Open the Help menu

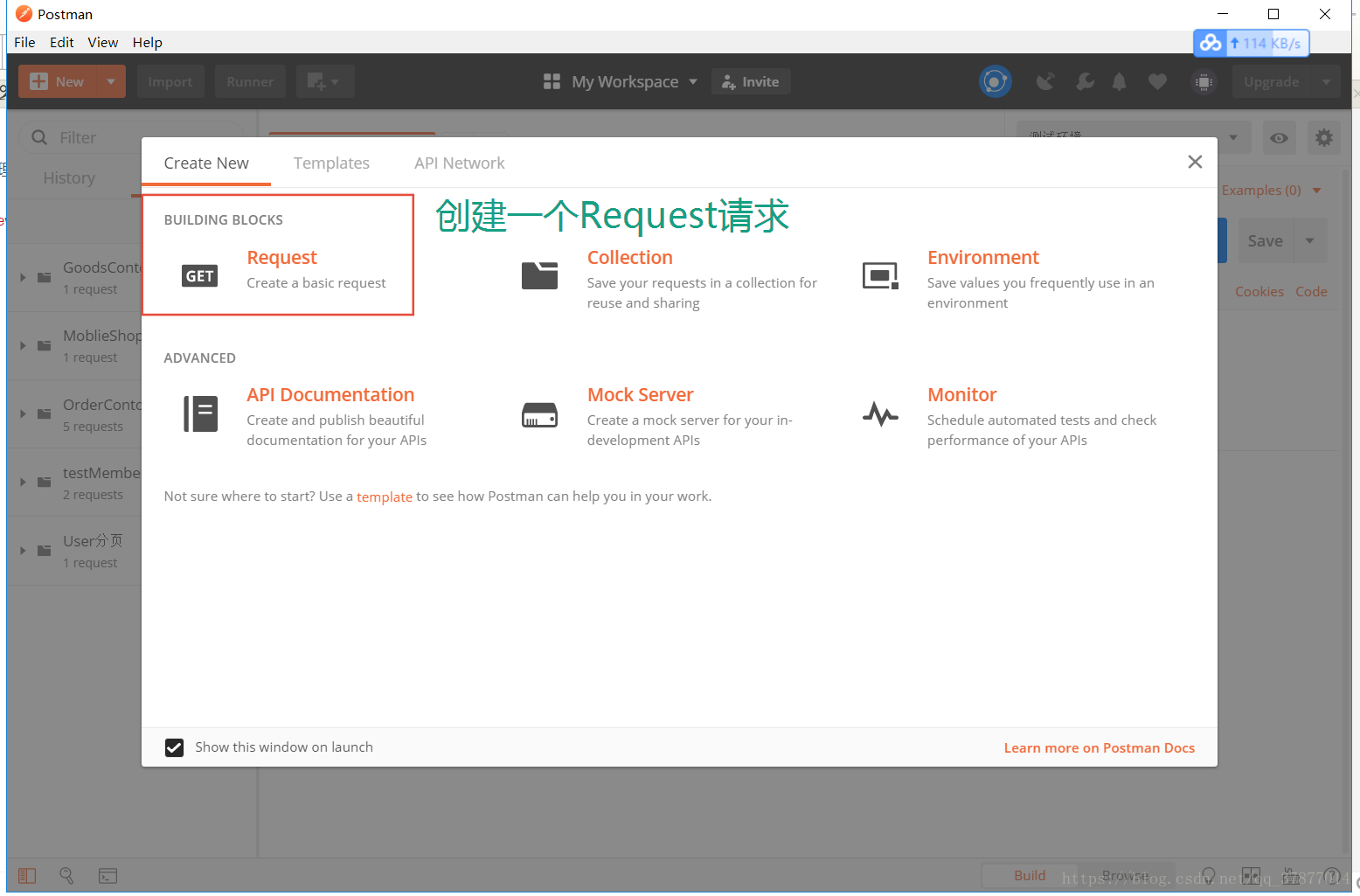click(147, 42)
